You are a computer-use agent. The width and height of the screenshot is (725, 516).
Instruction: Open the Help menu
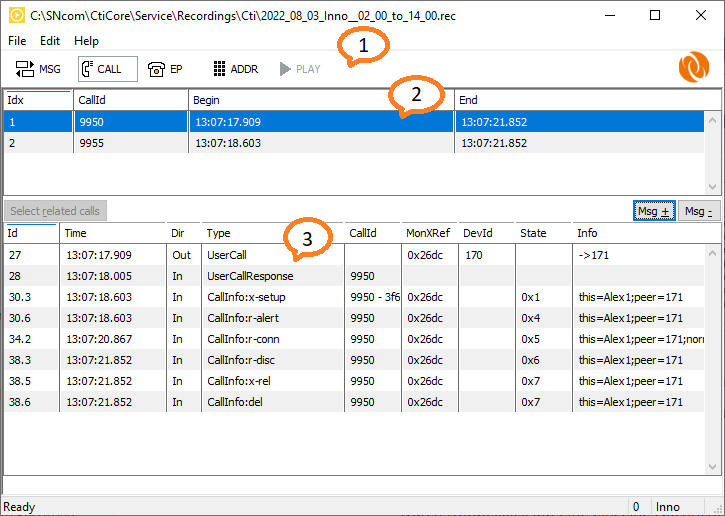(87, 41)
